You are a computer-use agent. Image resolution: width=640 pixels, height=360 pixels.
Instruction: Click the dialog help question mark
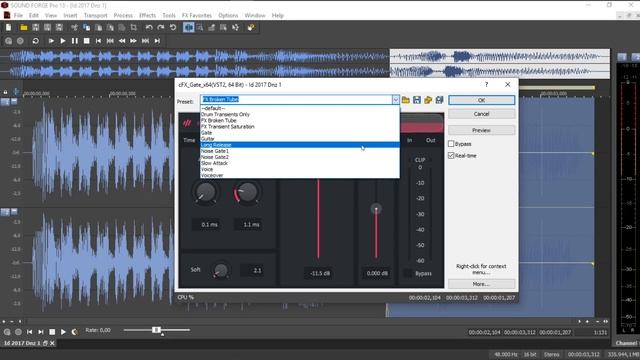coord(486,84)
